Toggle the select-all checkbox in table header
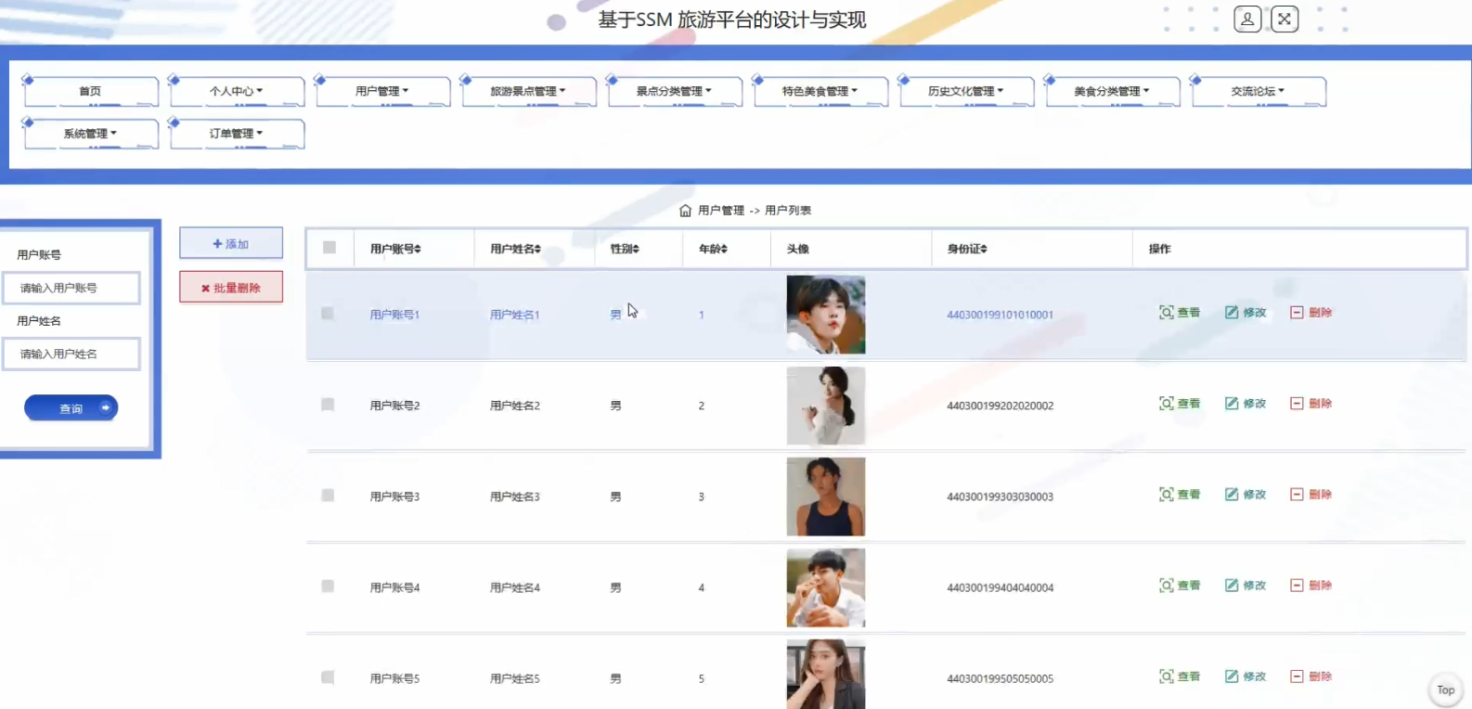Screen dimensions: 1472x709 pyautogui.click(x=329, y=247)
